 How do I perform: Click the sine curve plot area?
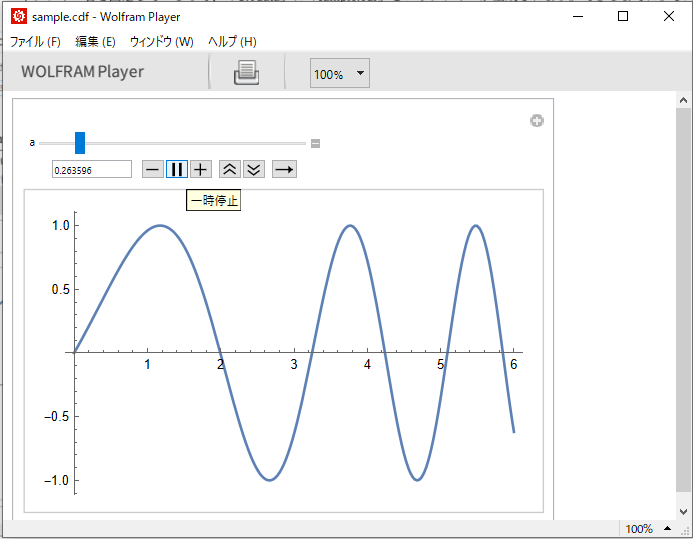(283, 351)
